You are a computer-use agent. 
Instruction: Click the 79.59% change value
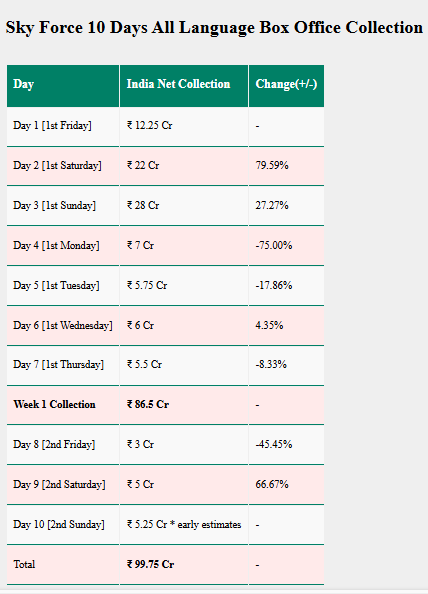pos(272,166)
